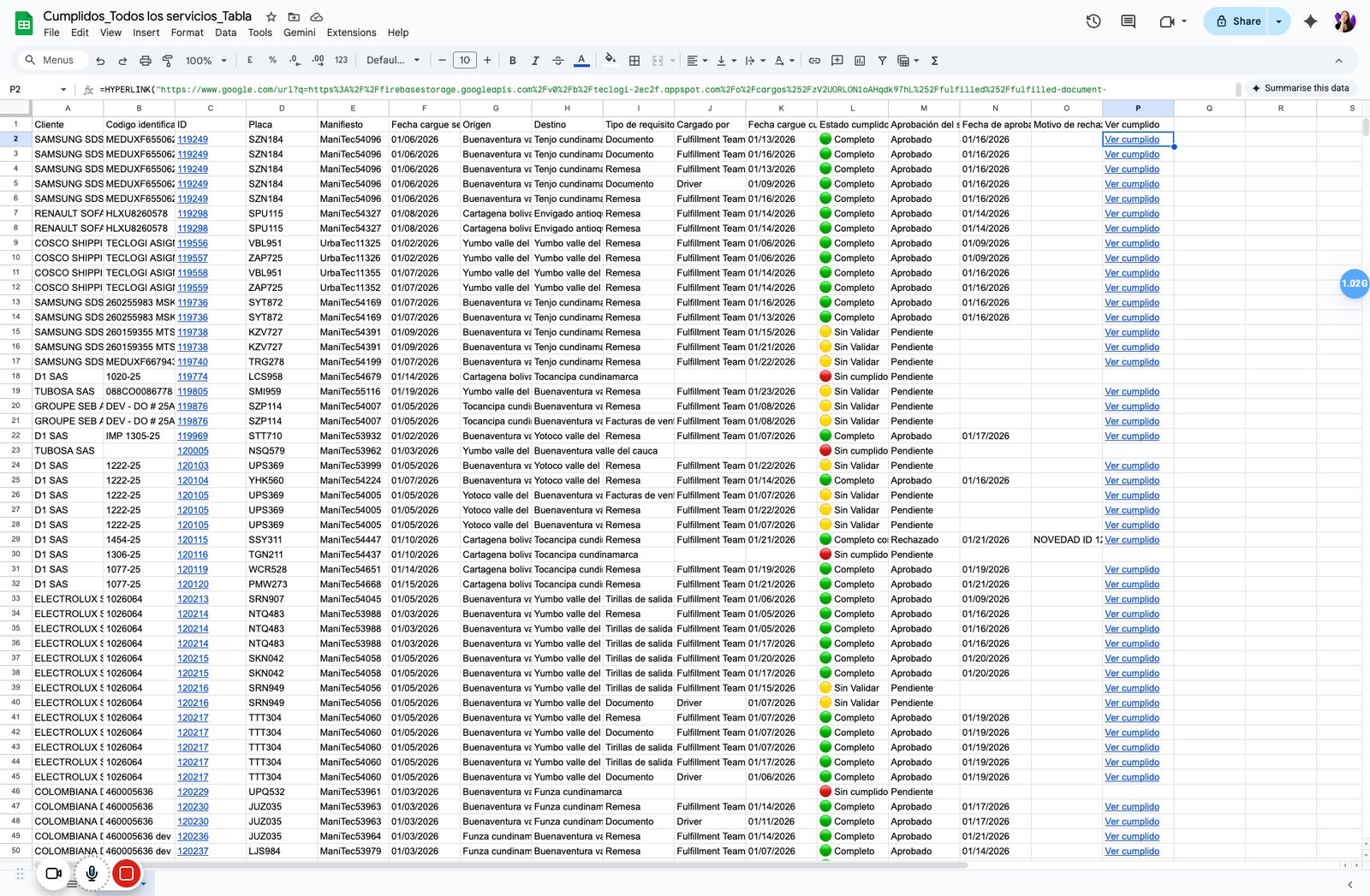The width and height of the screenshot is (1370, 896).
Task: Expand the font family dropdown
Action: tap(393, 61)
